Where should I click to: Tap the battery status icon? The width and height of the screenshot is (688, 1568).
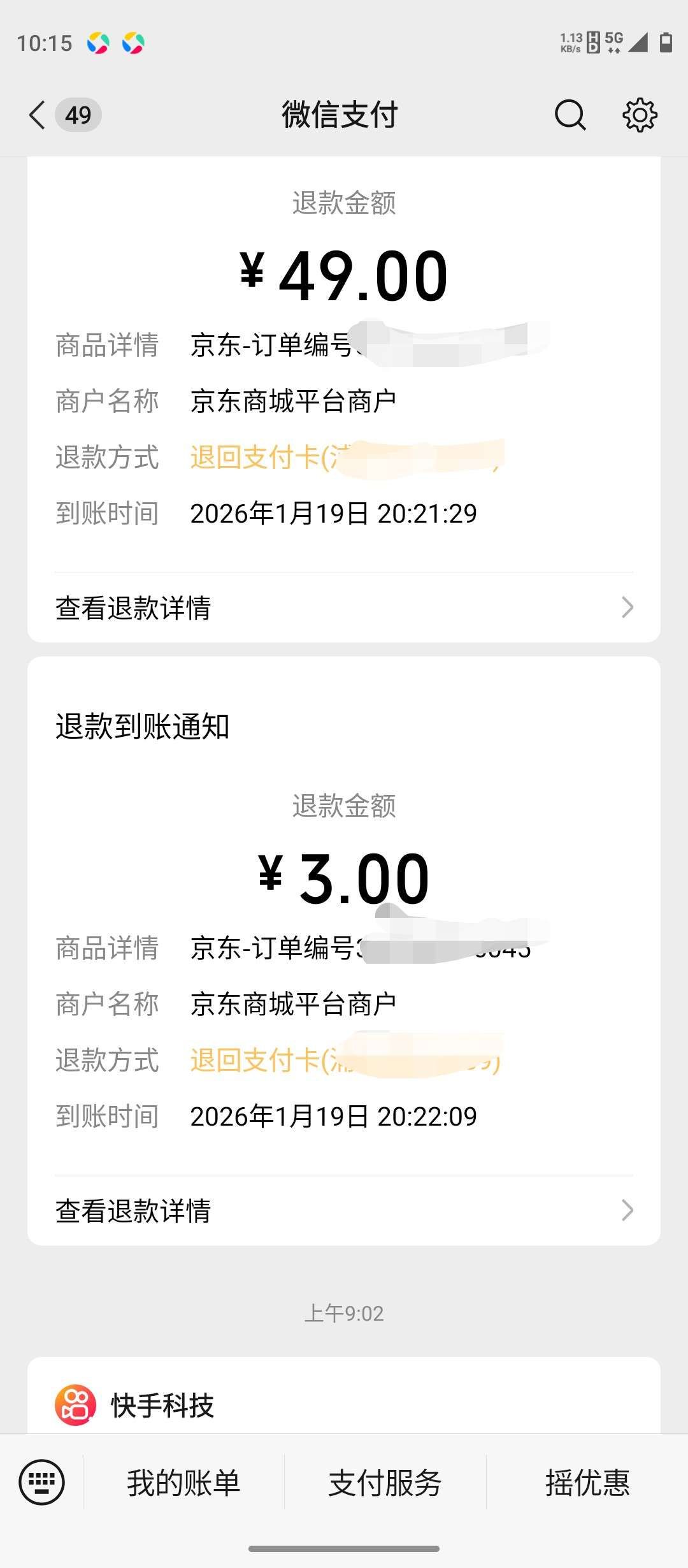(666, 43)
